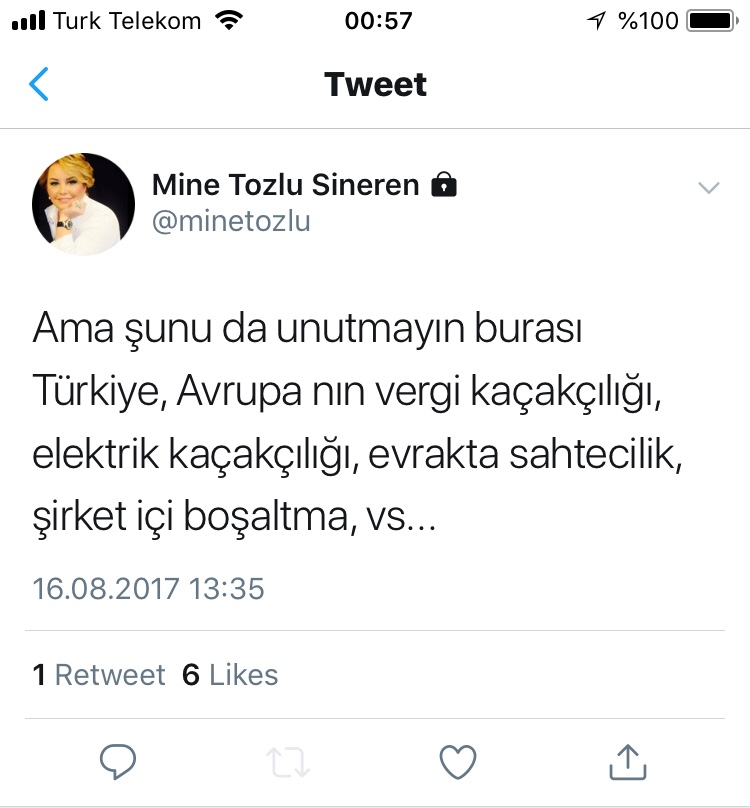The image size is (750, 808).
Task: Tap the 00:57 clock in status bar
Action: tap(379, 21)
